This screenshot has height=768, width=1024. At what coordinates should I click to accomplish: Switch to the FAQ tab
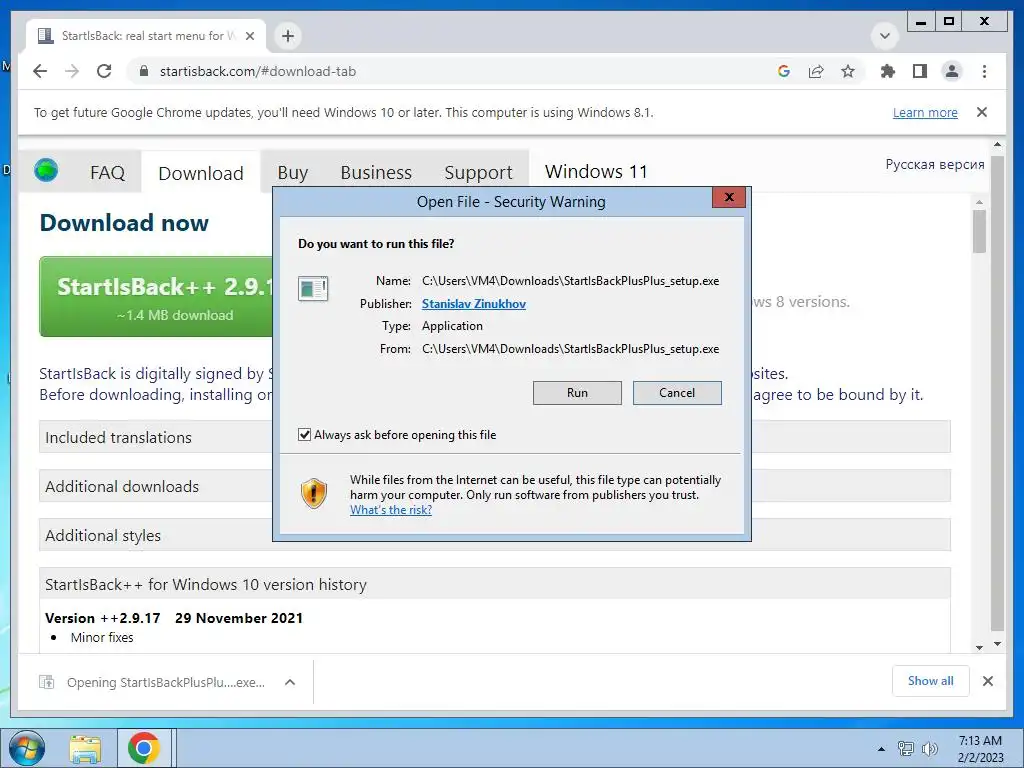point(107,172)
